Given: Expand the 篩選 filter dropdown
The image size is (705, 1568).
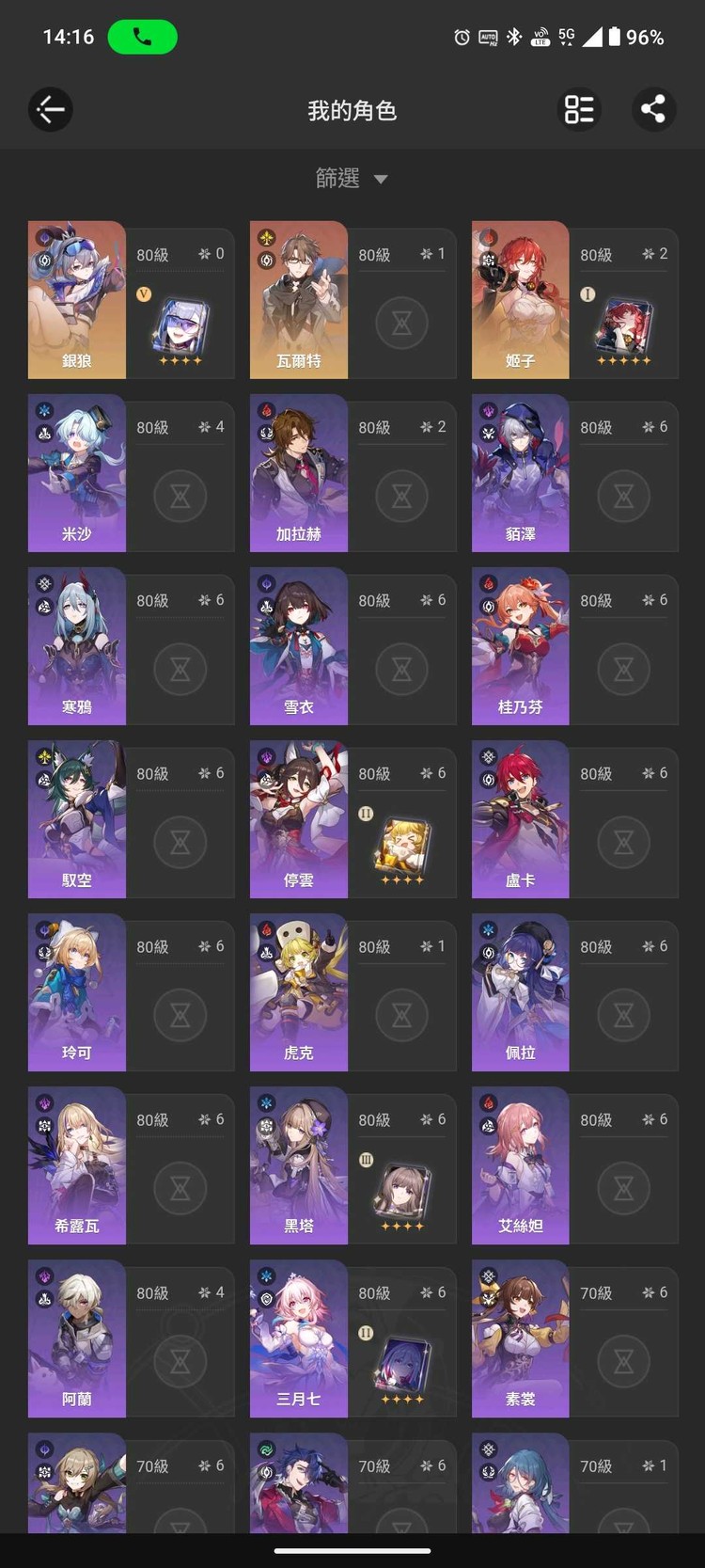Looking at the screenshot, I should tap(352, 178).
